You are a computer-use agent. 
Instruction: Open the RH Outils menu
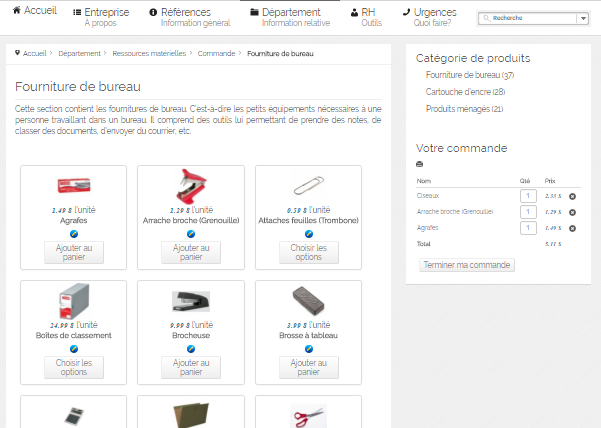click(366, 17)
